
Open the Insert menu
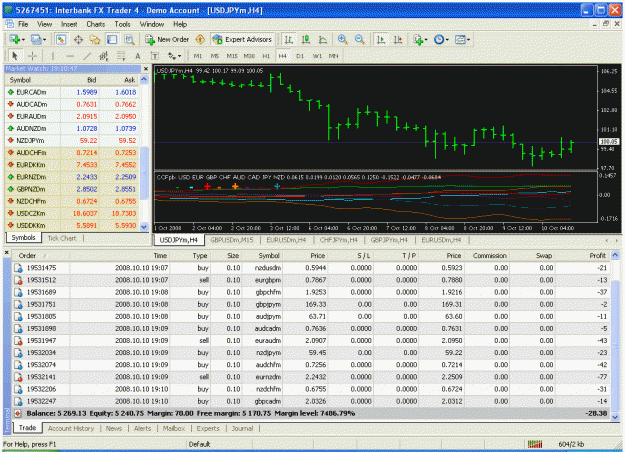[x=69, y=24]
